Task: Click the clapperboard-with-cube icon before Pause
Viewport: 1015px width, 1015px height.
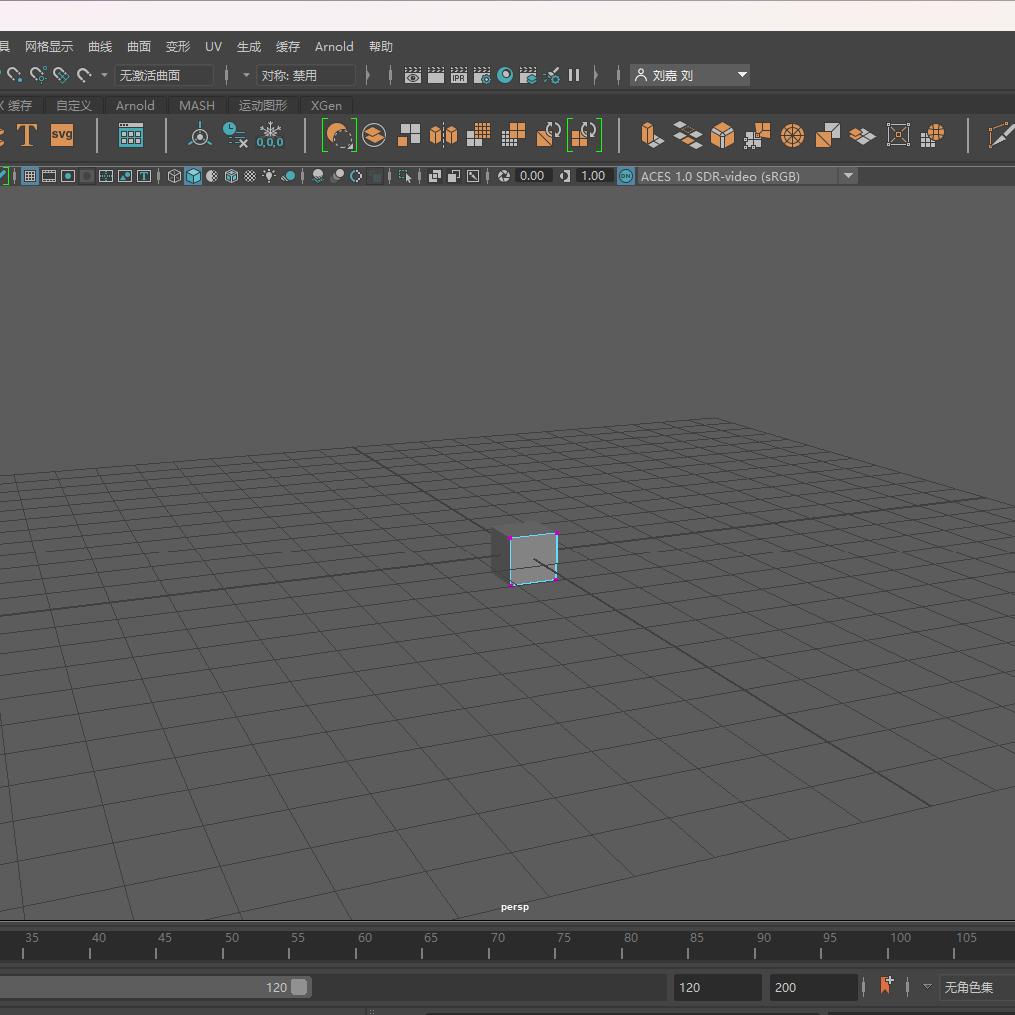Action: [528, 75]
